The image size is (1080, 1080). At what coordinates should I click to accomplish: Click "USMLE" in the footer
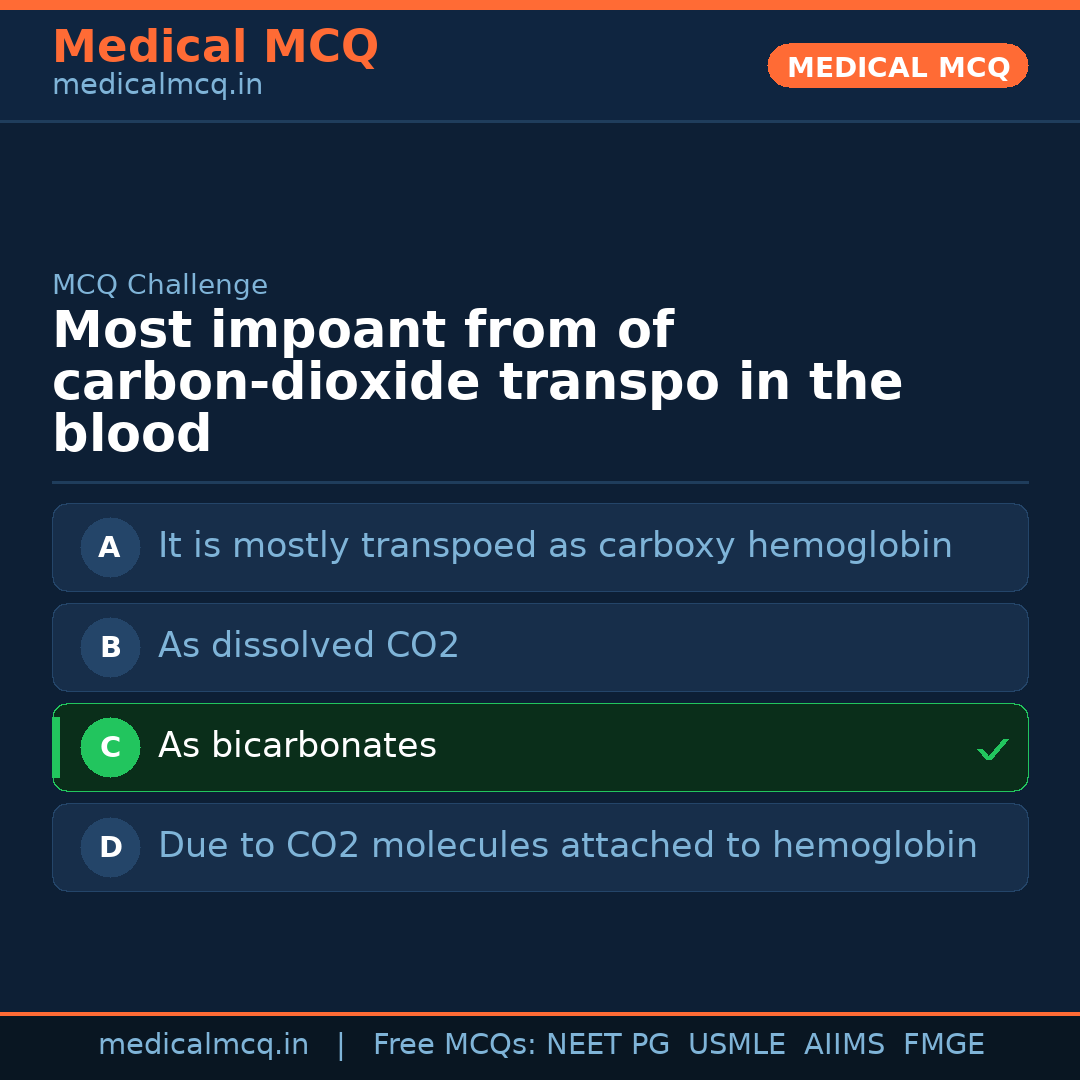[736, 1045]
